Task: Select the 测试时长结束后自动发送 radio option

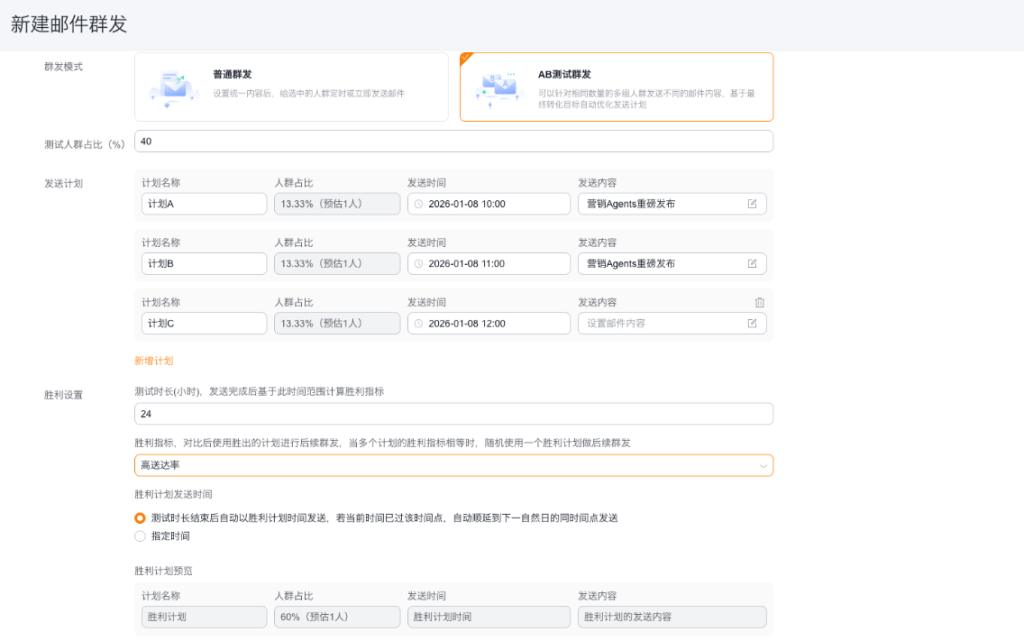Action: pos(140,518)
